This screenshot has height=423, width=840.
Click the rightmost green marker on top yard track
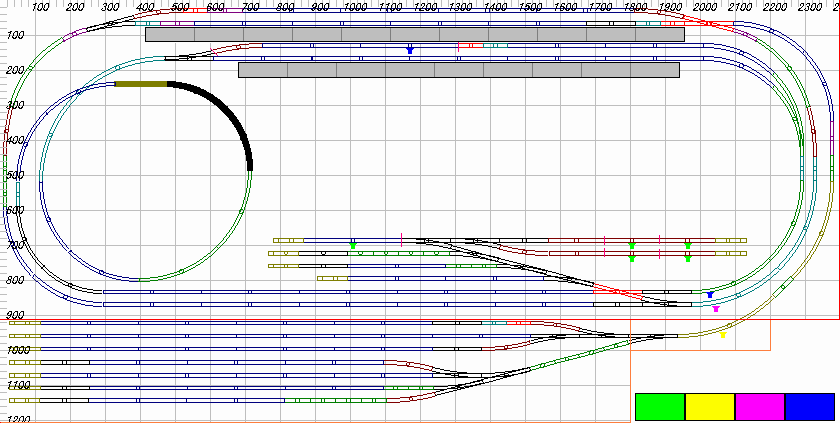pos(687,245)
